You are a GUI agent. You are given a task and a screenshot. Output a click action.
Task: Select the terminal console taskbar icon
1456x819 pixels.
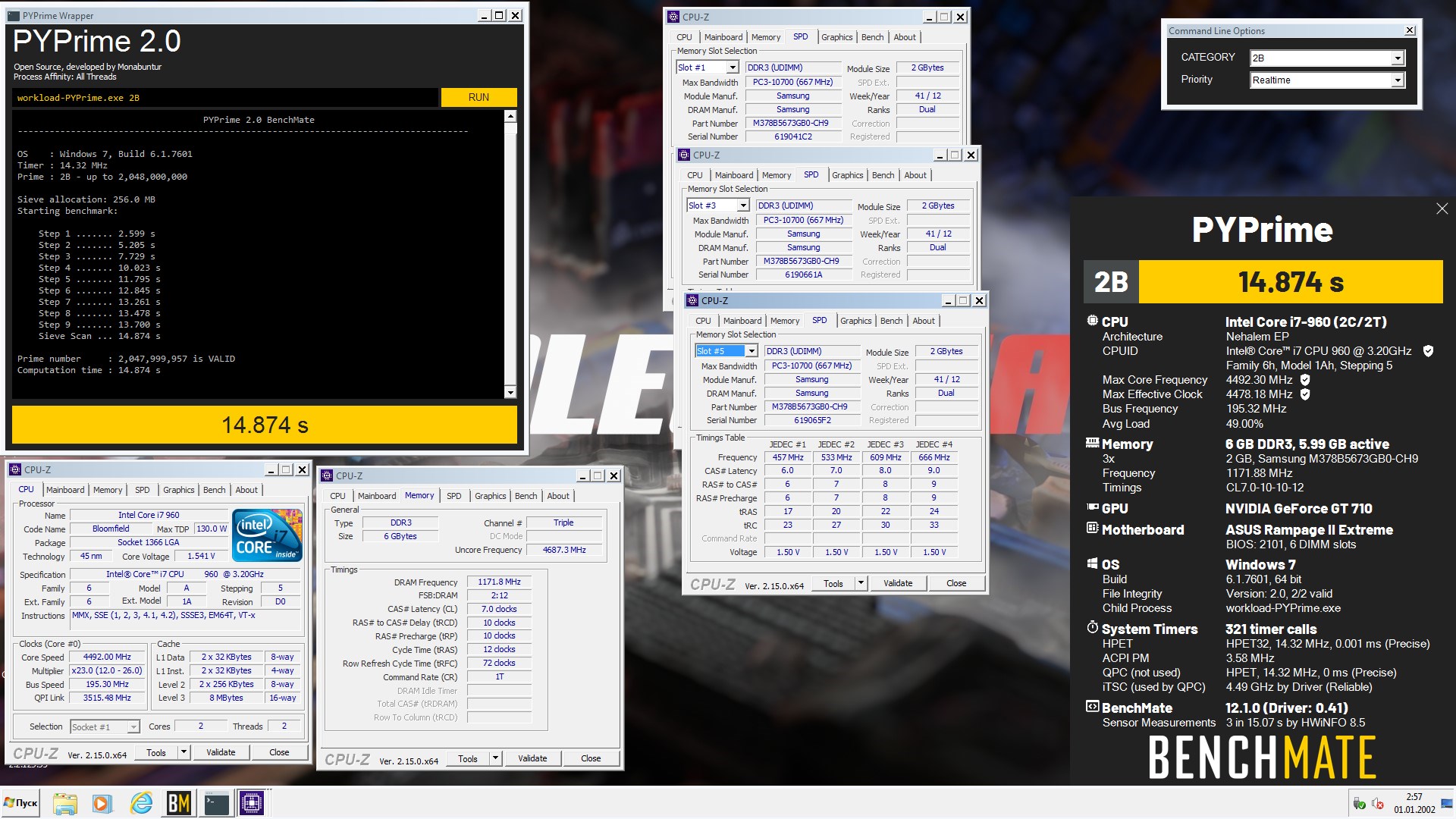pyautogui.click(x=217, y=803)
